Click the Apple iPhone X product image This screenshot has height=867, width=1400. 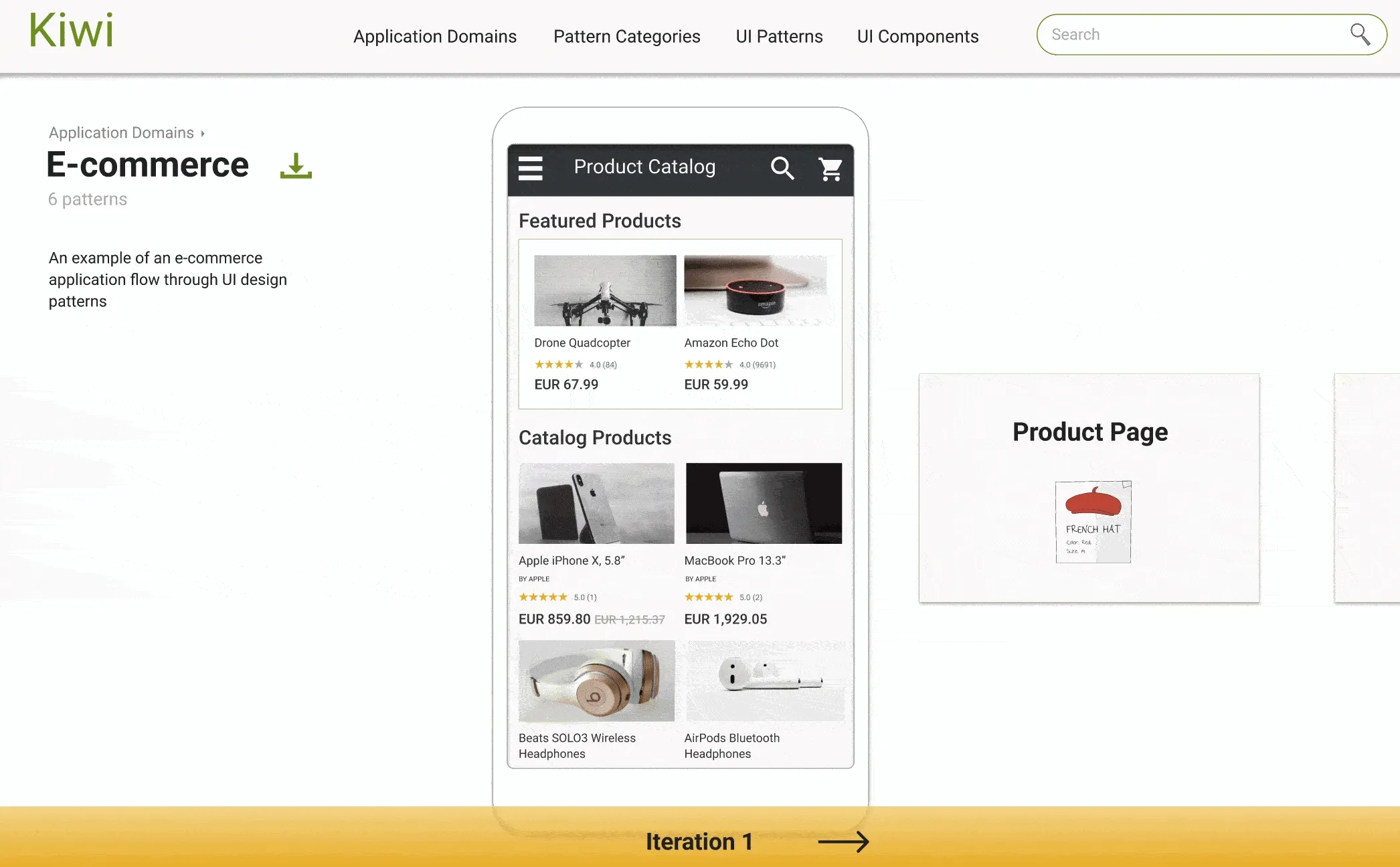596,503
